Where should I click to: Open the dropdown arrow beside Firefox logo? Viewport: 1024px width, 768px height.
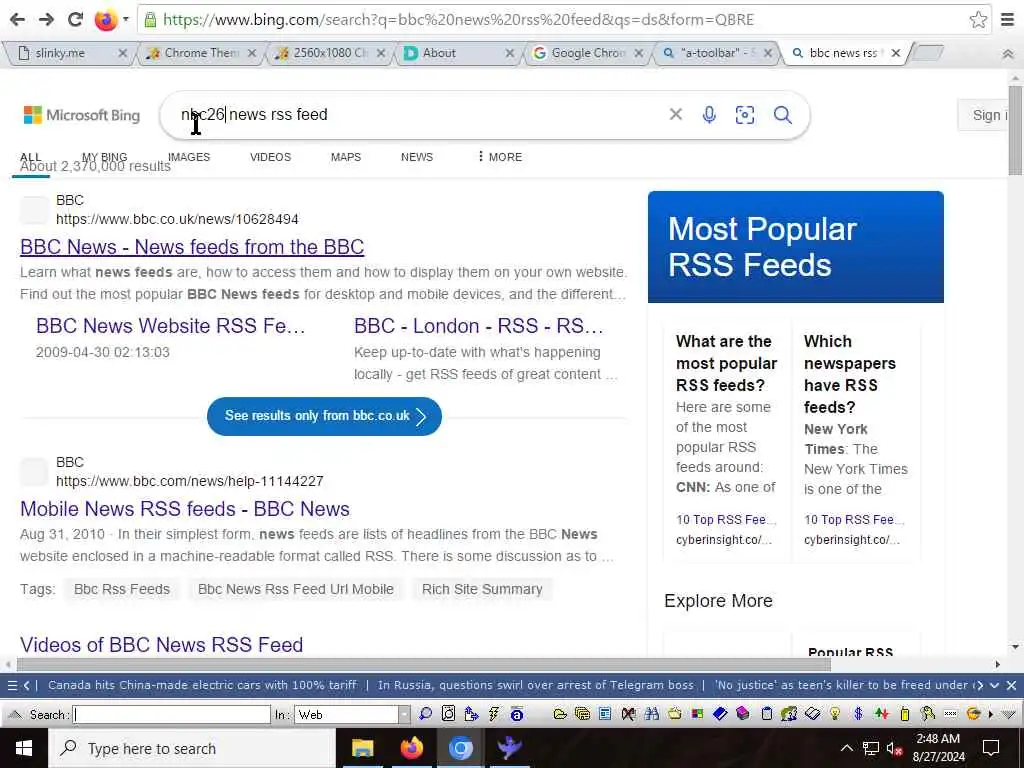click(x=125, y=19)
